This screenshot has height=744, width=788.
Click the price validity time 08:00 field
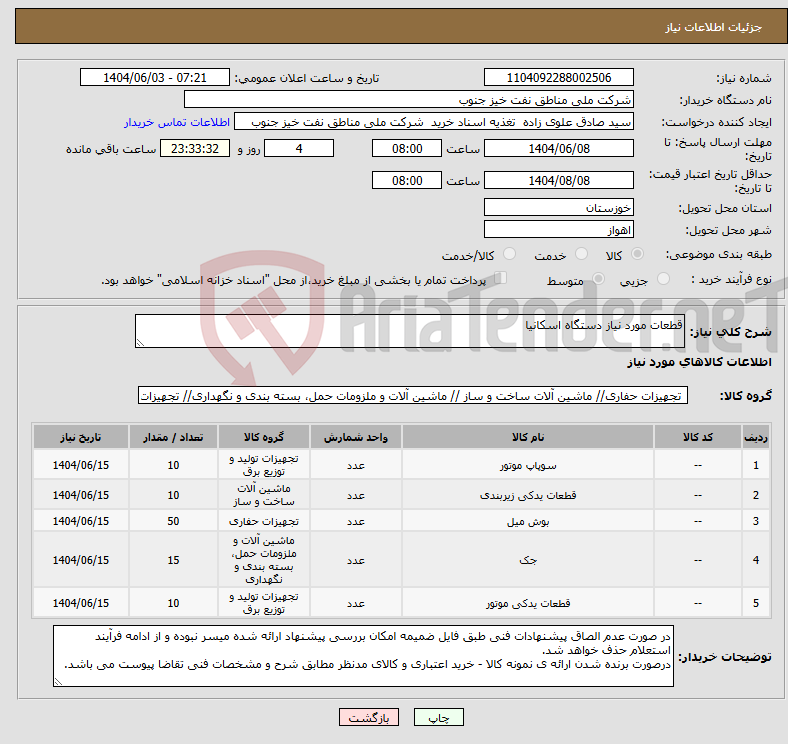coord(407,180)
